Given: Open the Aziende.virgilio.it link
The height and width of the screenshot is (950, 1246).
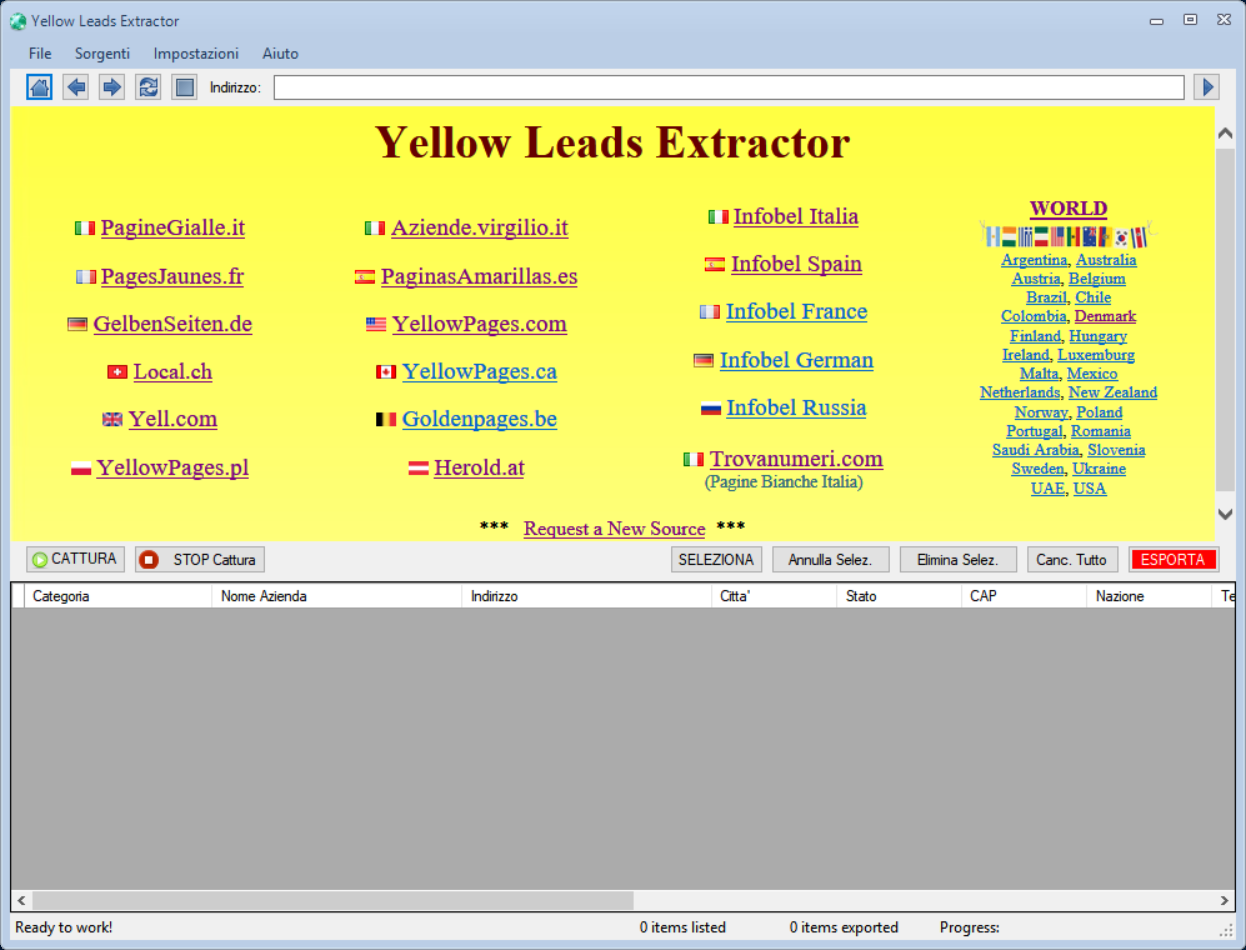Looking at the screenshot, I should (479, 228).
